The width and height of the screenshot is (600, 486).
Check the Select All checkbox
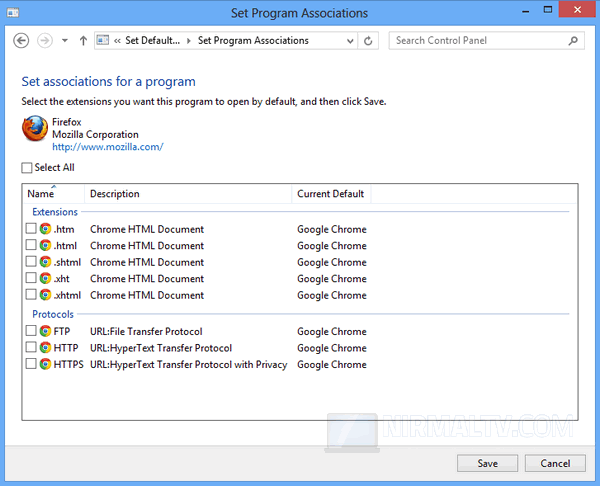click(27, 168)
